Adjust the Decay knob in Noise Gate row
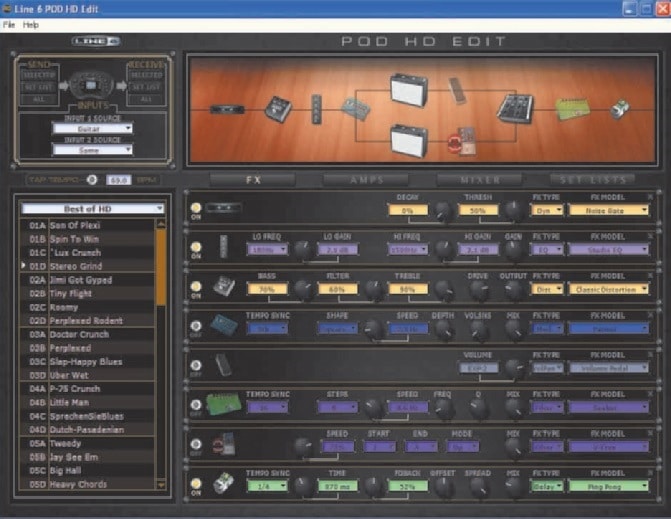Screen dimensions: 671x519 pos(443,210)
